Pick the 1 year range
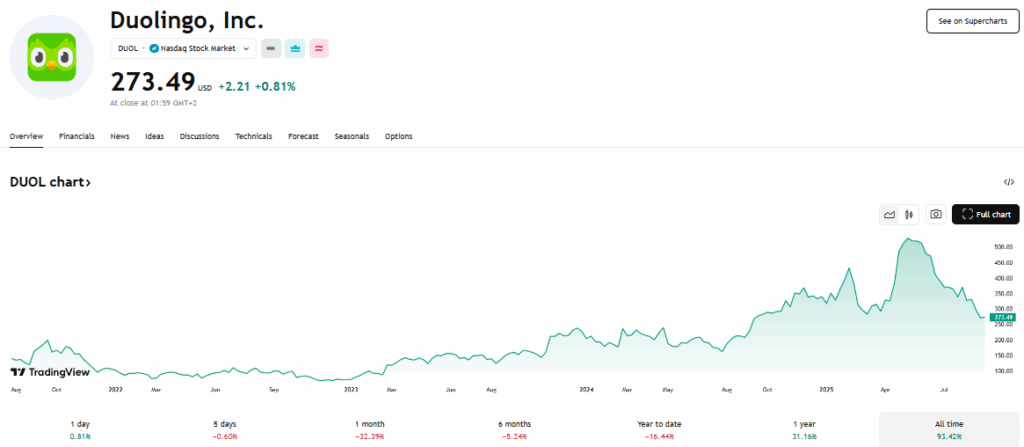The height and width of the screenshot is (447, 1024). click(804, 429)
